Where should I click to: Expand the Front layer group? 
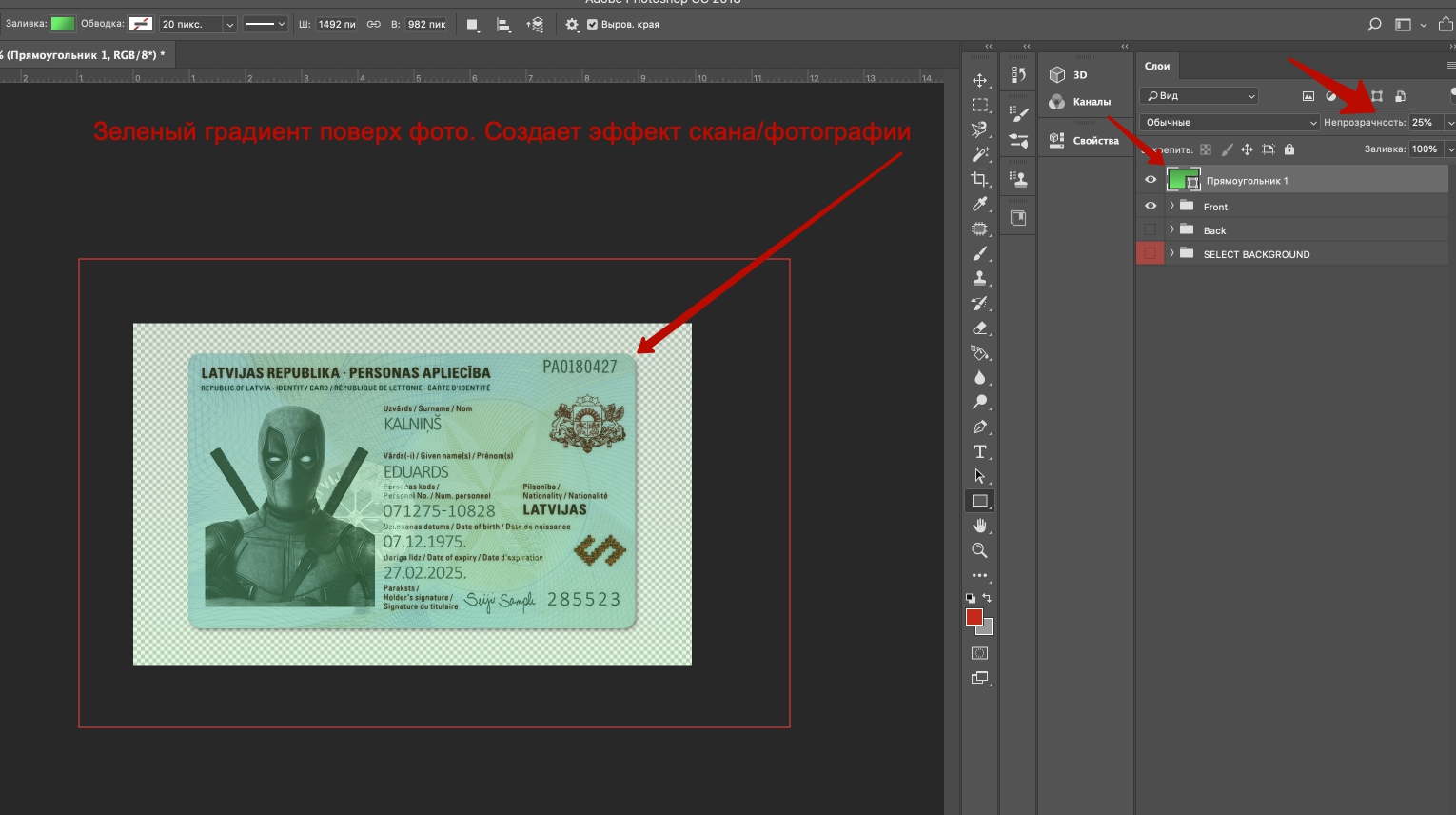pos(1171,206)
